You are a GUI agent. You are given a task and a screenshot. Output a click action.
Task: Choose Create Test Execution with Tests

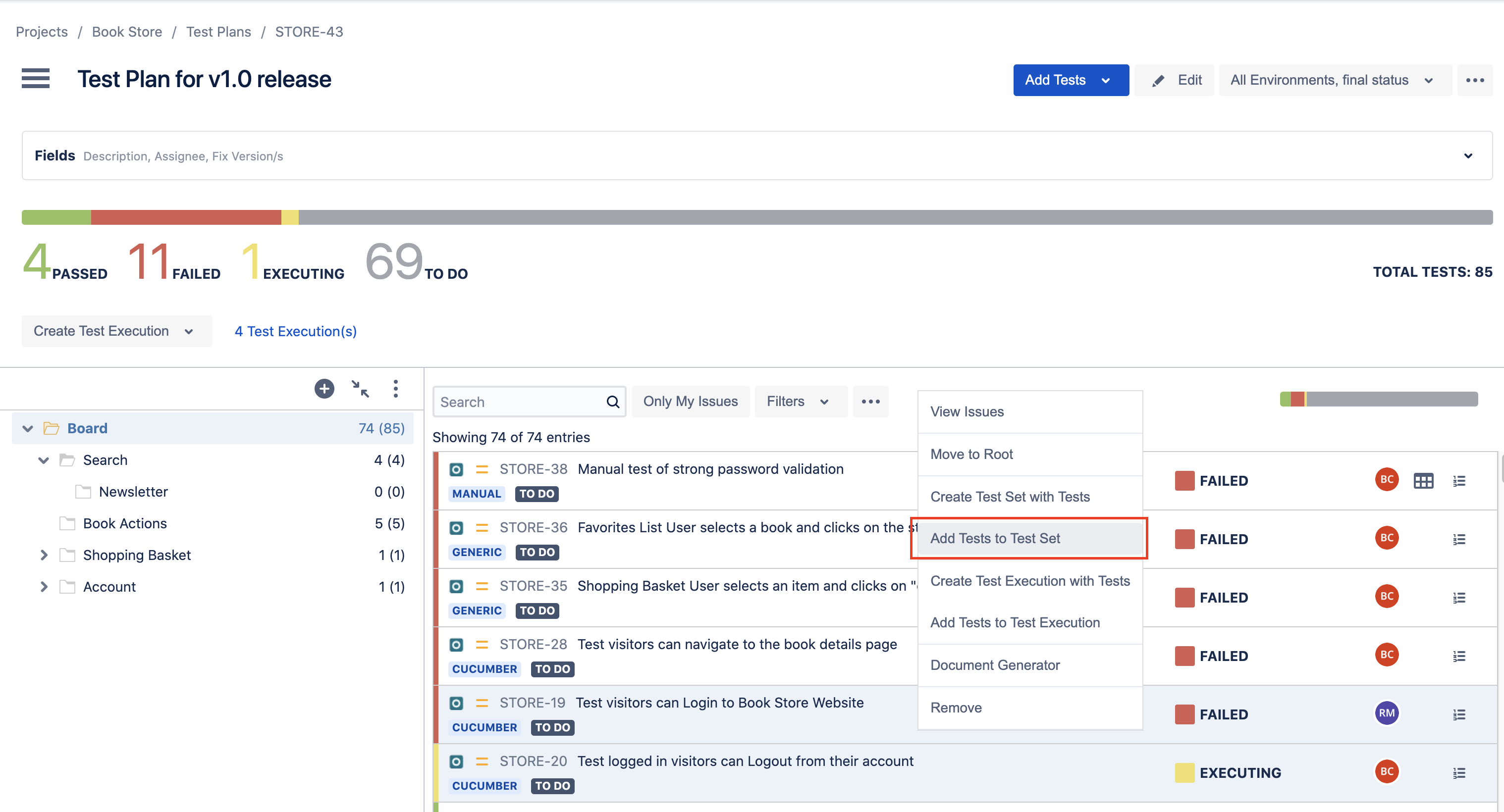coord(1030,581)
